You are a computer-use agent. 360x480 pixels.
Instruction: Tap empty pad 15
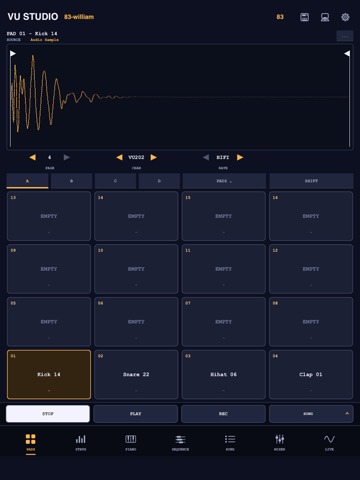pos(223,216)
